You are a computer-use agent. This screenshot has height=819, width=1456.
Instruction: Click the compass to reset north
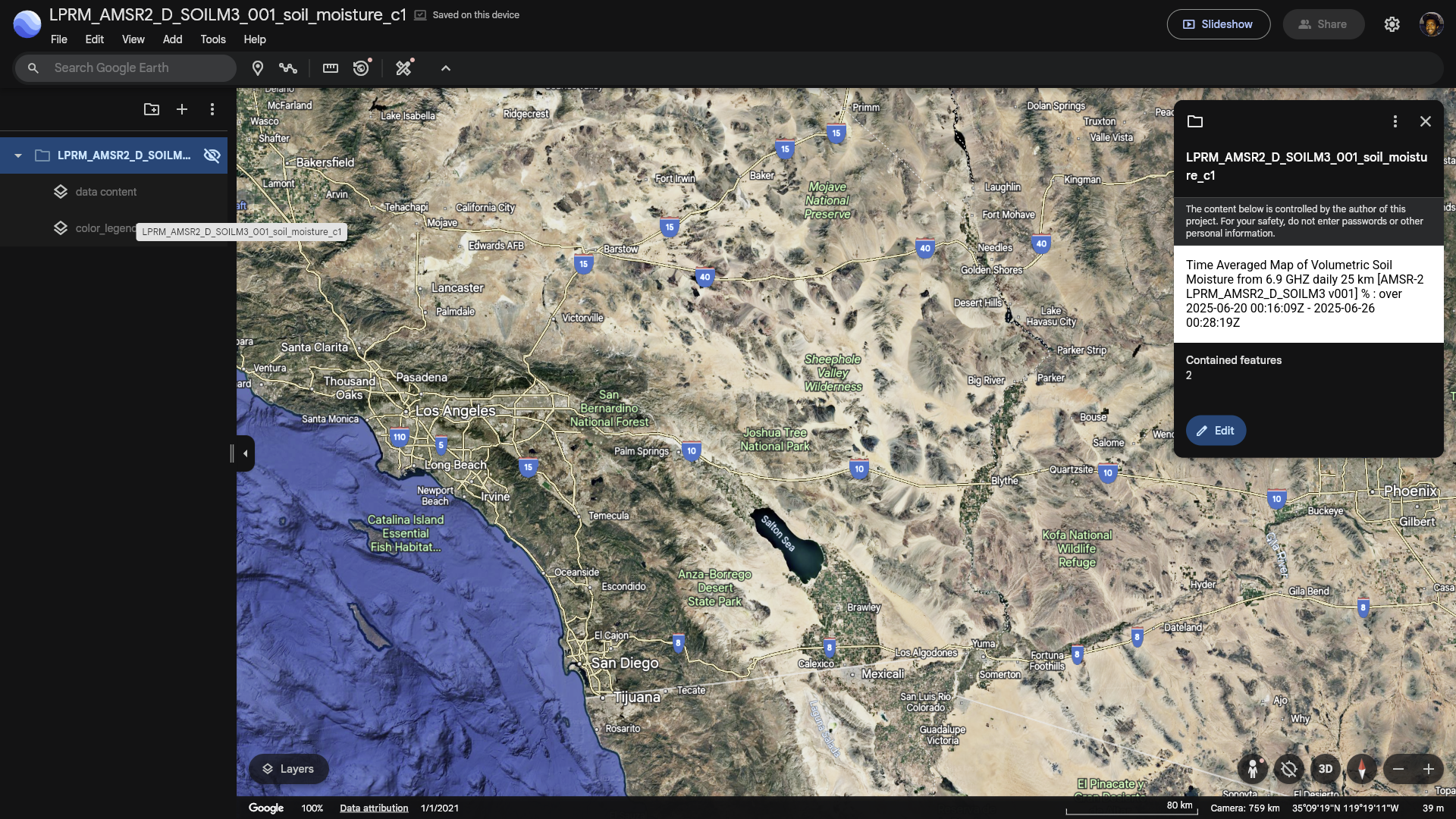click(x=1362, y=769)
